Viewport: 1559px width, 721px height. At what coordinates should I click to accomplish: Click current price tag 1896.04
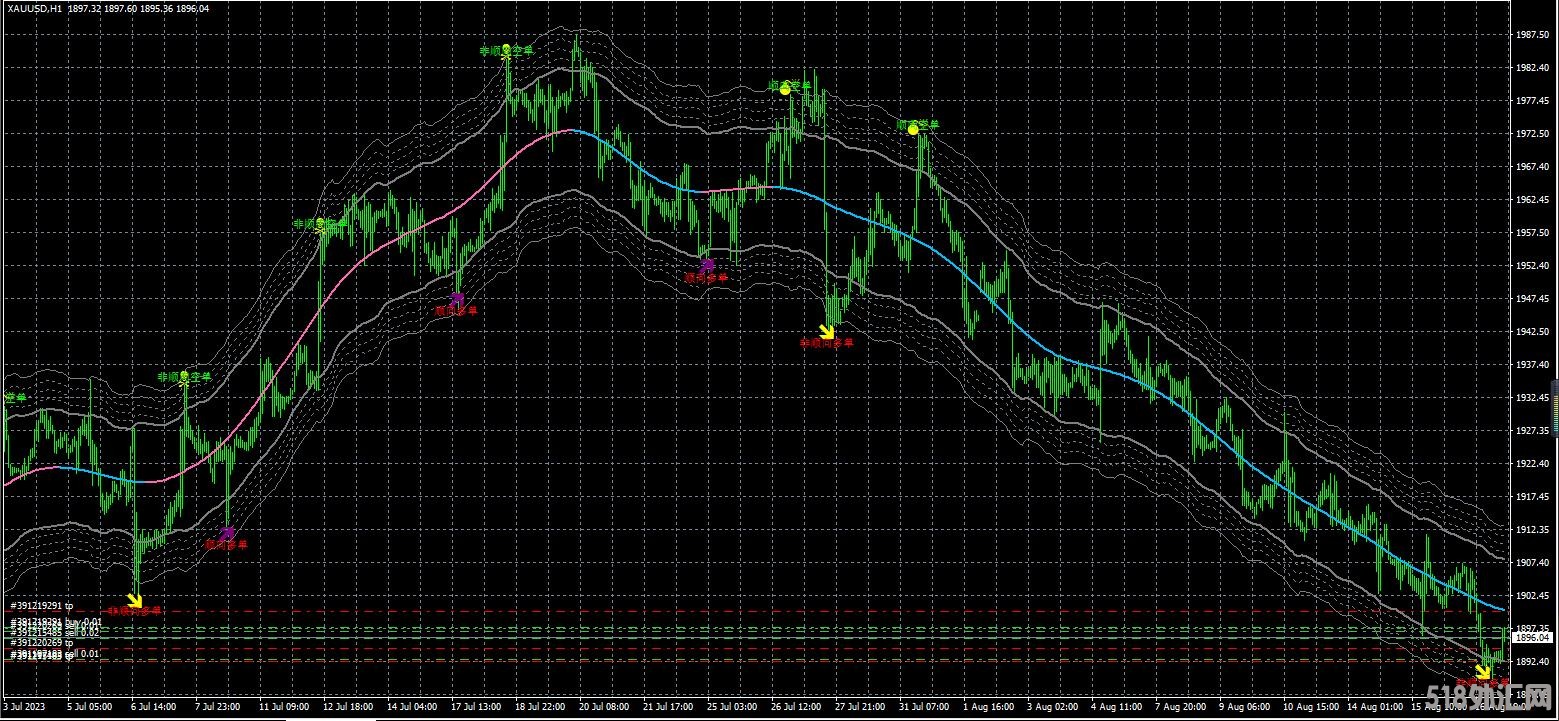1531,637
